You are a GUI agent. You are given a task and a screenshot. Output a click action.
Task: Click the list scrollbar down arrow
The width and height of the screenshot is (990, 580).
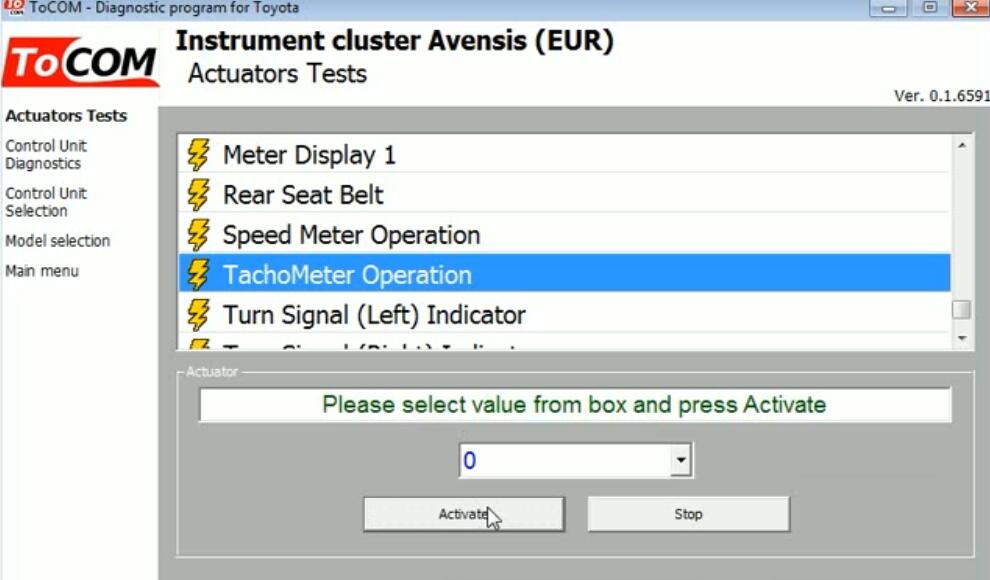click(x=962, y=339)
